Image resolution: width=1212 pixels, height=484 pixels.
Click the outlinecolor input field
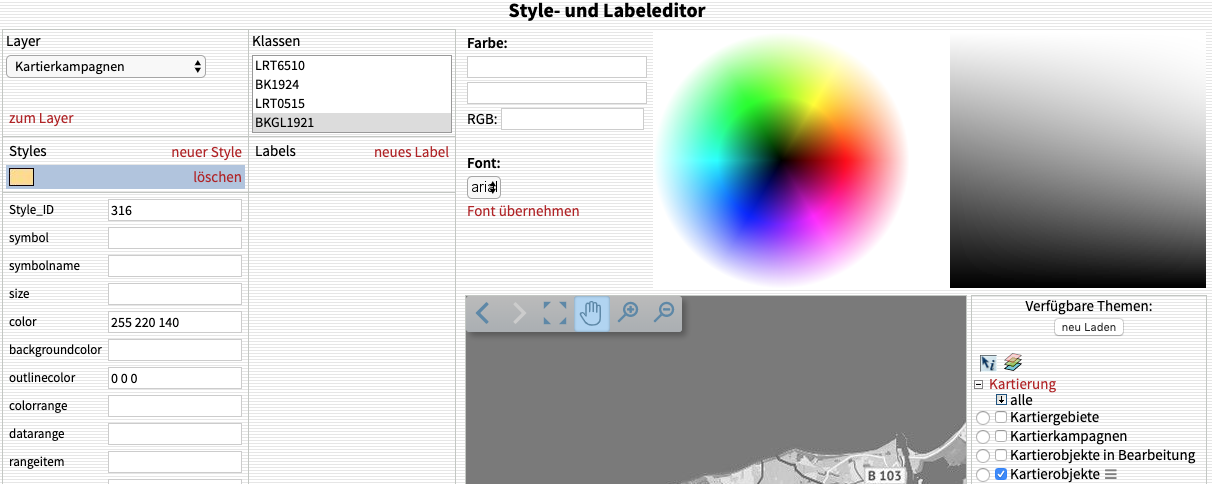tap(174, 378)
